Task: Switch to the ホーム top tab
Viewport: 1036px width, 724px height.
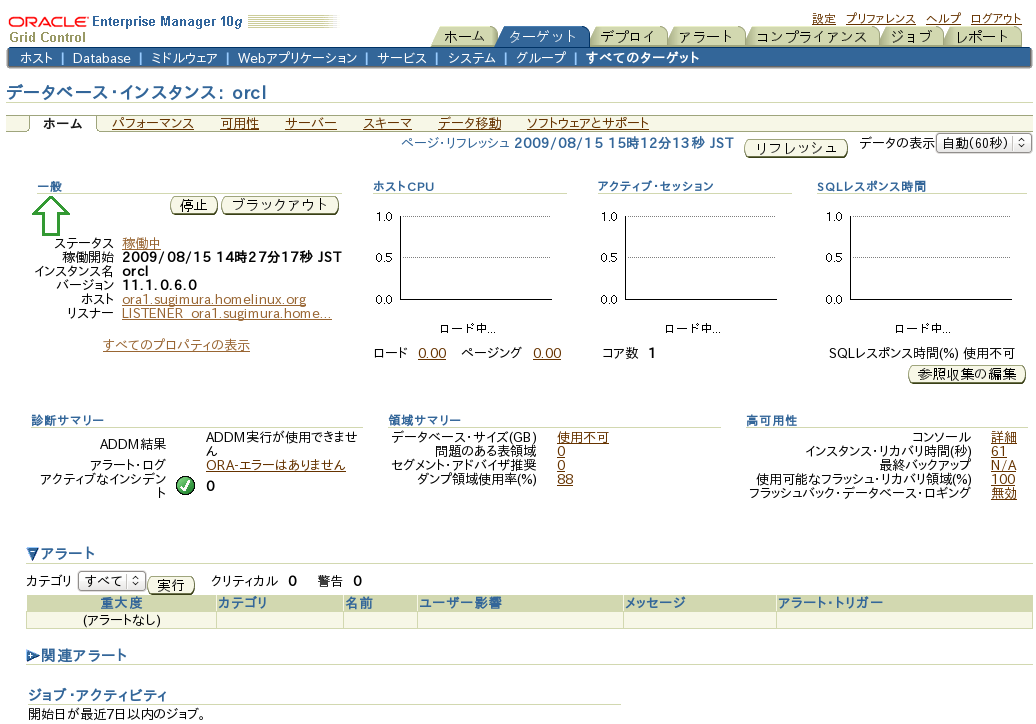Action: [x=464, y=36]
